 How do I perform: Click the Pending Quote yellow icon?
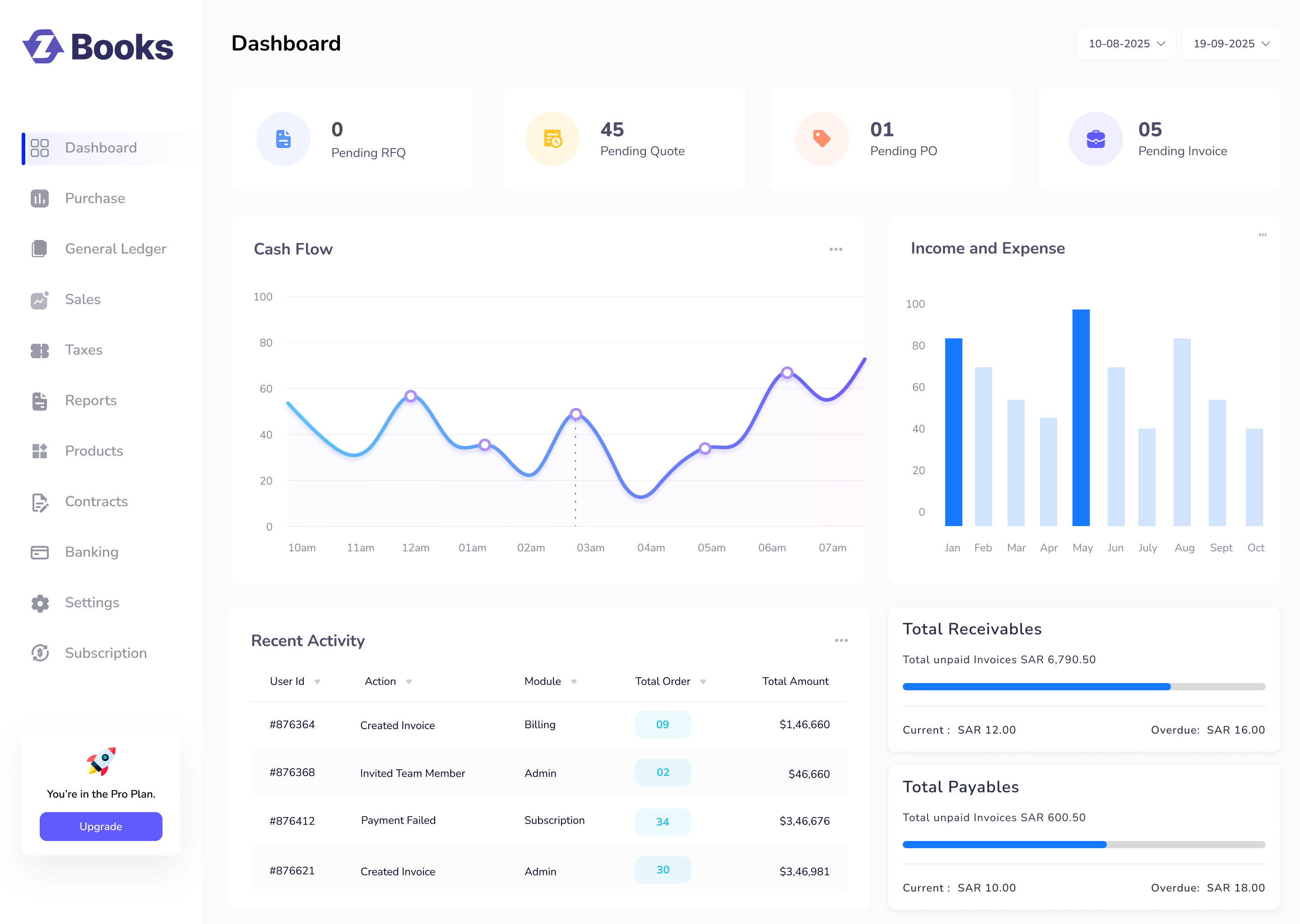click(x=552, y=139)
